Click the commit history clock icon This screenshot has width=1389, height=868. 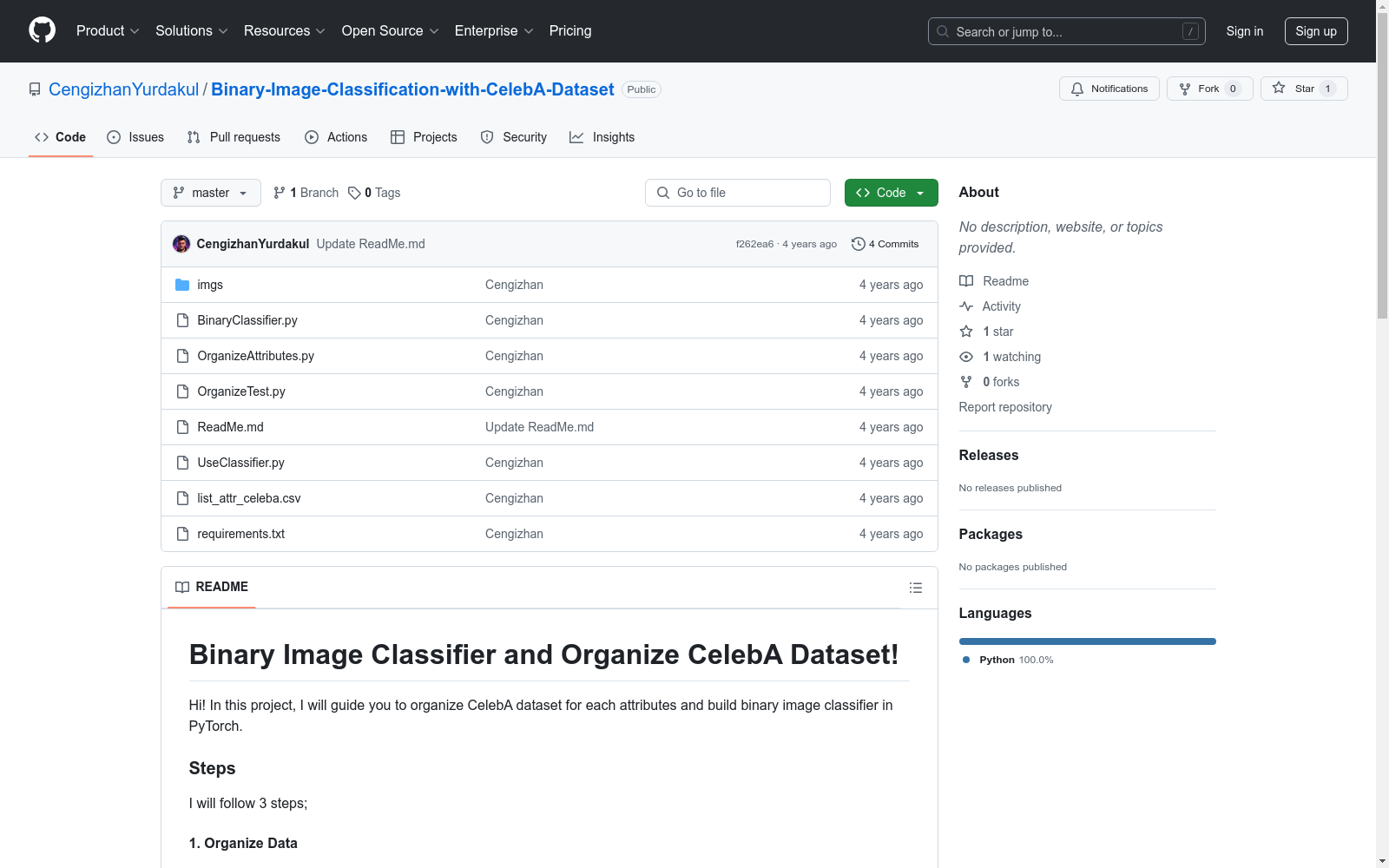pos(859,244)
